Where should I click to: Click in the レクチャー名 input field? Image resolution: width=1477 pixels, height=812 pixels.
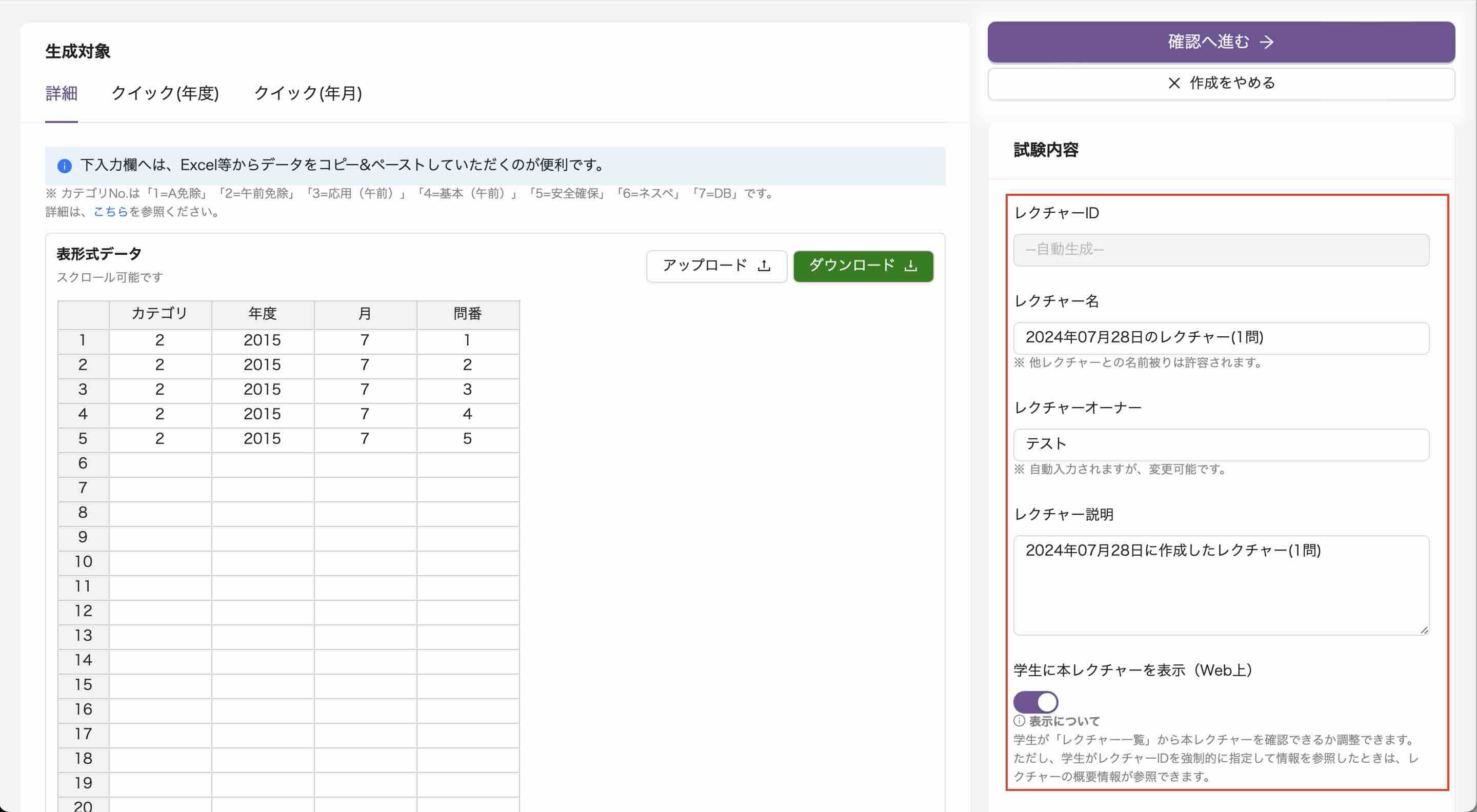(x=1221, y=337)
